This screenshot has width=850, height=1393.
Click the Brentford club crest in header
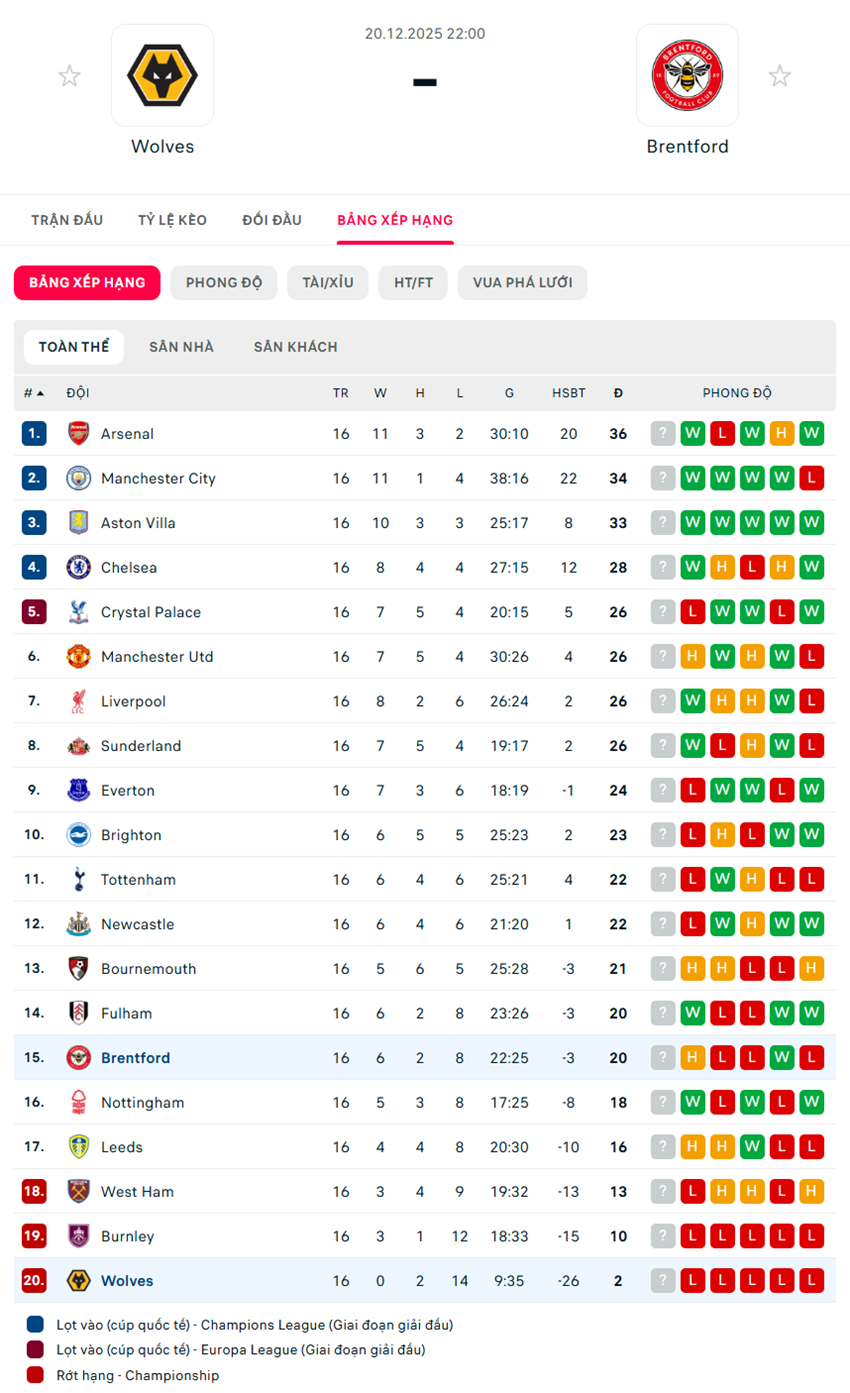[687, 76]
